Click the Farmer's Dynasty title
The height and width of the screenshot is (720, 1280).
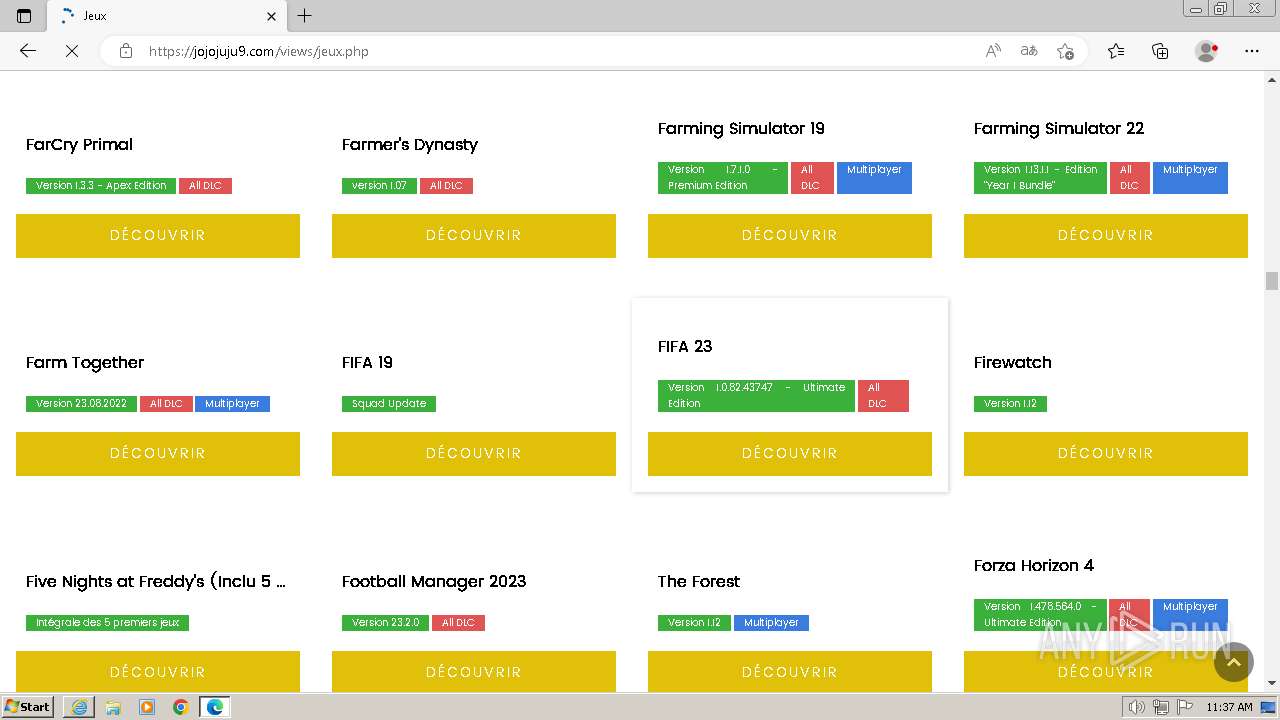(x=410, y=145)
